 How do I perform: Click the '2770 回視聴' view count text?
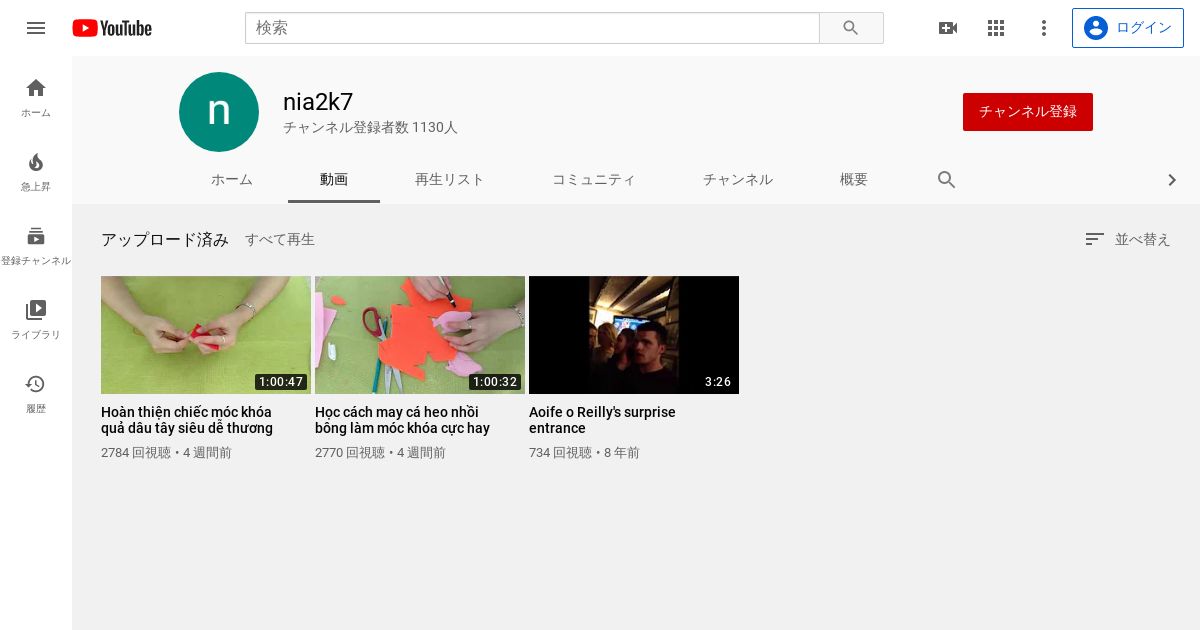[x=350, y=453]
